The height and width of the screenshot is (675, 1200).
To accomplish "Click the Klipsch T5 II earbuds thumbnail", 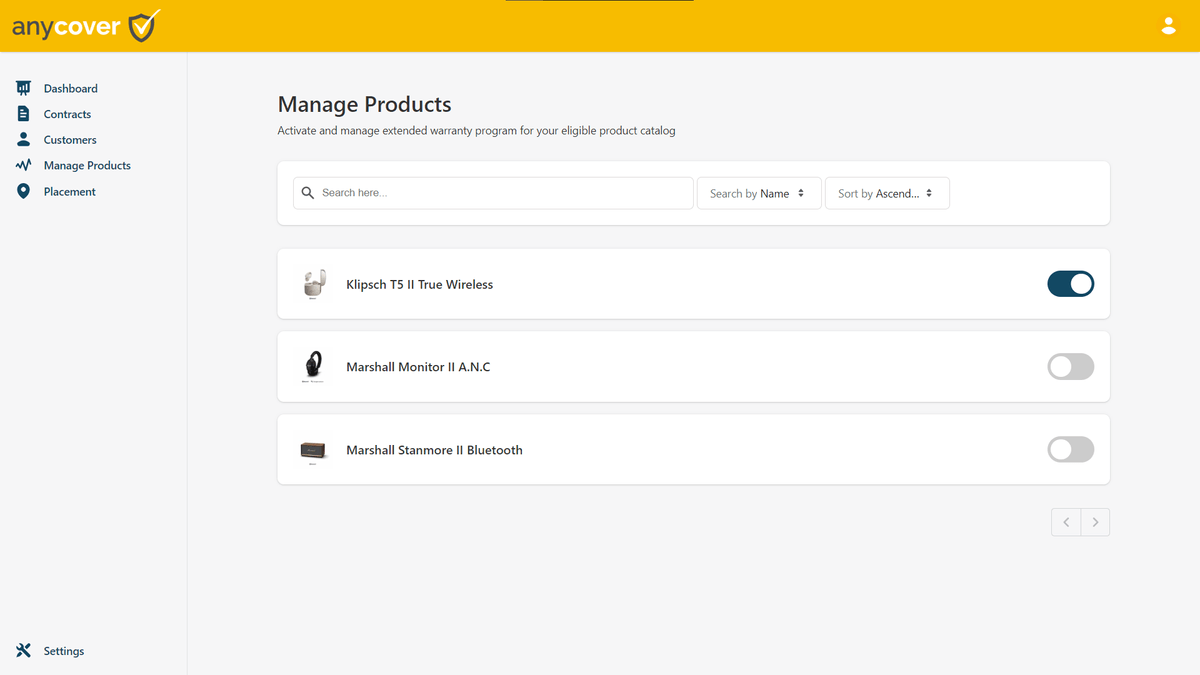I will (x=313, y=284).
